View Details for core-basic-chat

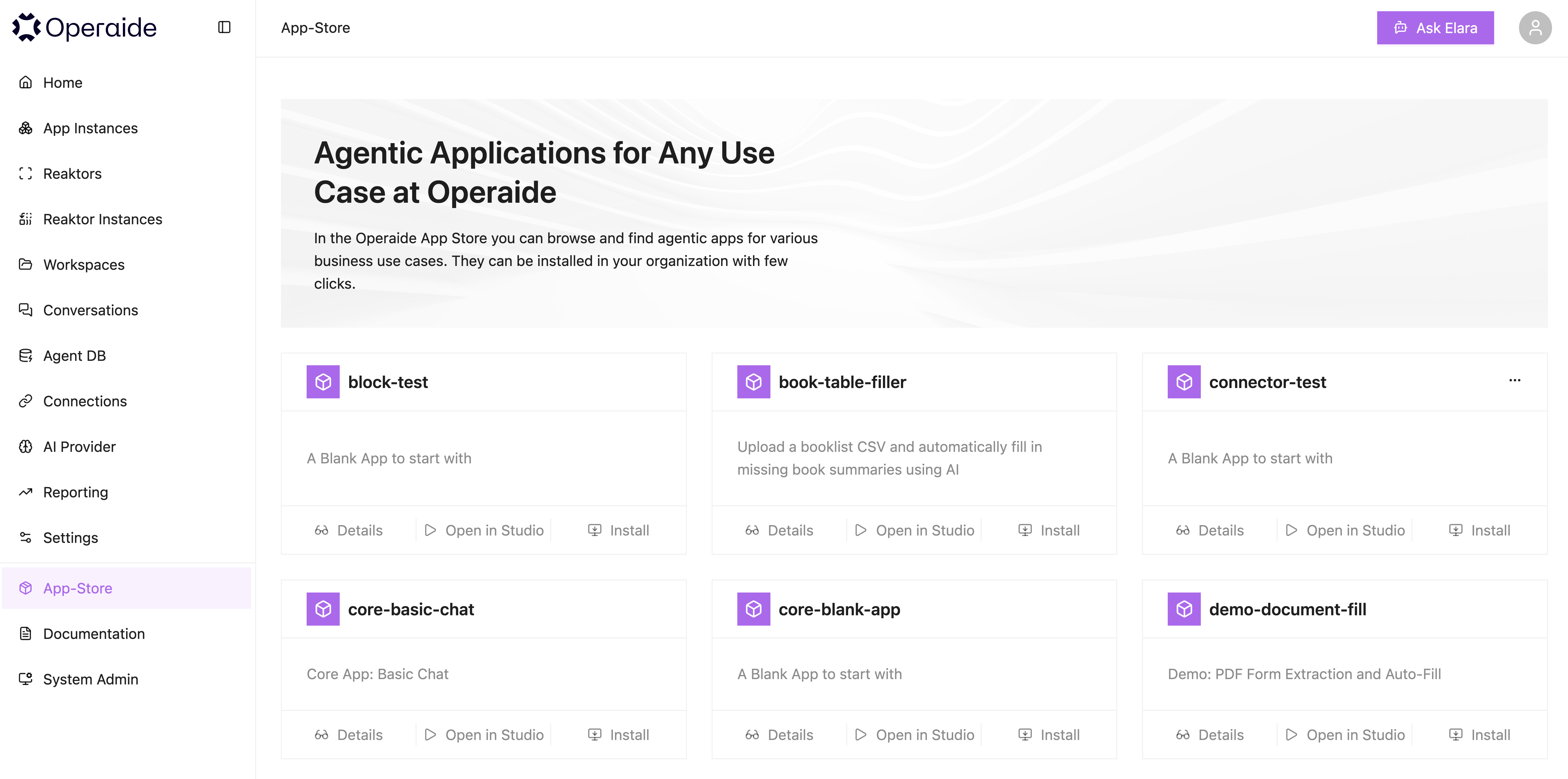tap(349, 735)
